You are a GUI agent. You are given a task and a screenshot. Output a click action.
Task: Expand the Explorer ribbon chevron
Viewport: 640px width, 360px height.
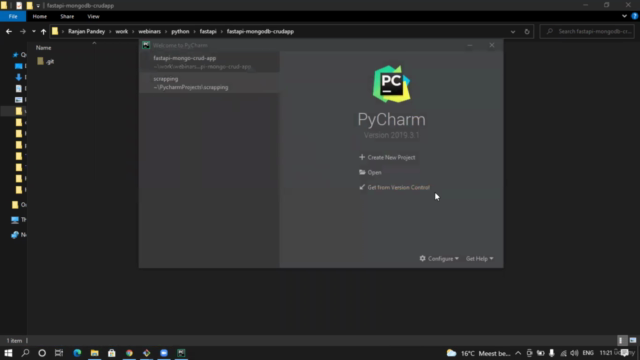tap(624, 16)
